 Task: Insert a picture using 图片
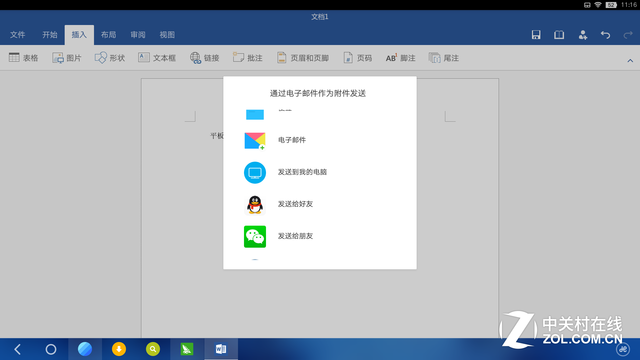67,58
